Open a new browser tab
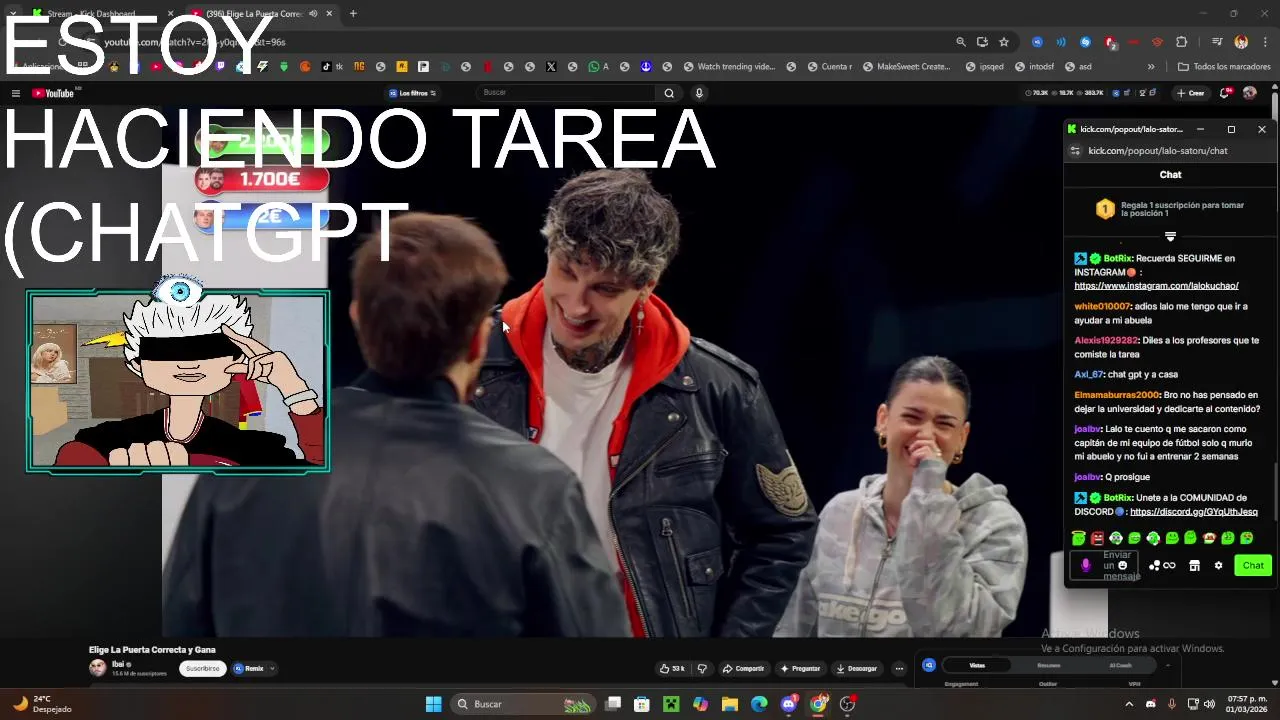Image resolution: width=1280 pixels, height=720 pixels. tap(353, 14)
